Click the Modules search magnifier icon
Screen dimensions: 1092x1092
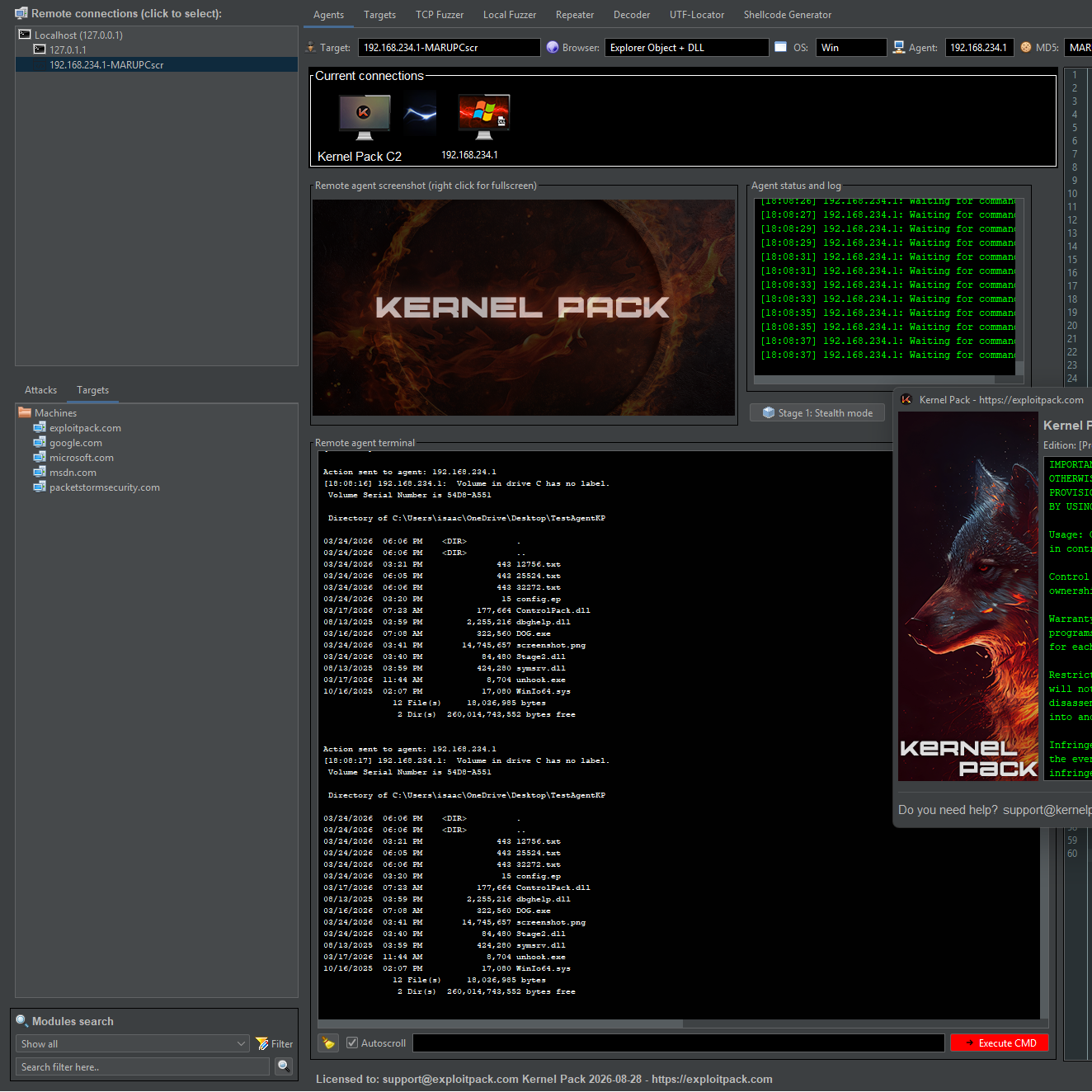click(x=22, y=1021)
